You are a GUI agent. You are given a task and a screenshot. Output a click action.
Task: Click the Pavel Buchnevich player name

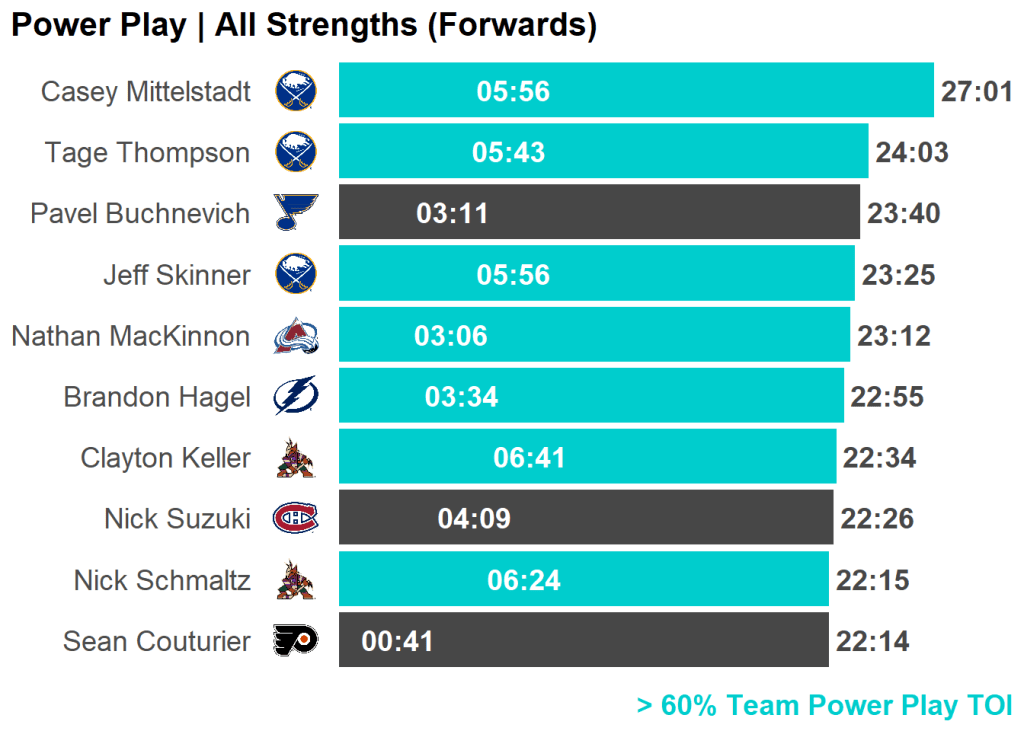(x=140, y=214)
